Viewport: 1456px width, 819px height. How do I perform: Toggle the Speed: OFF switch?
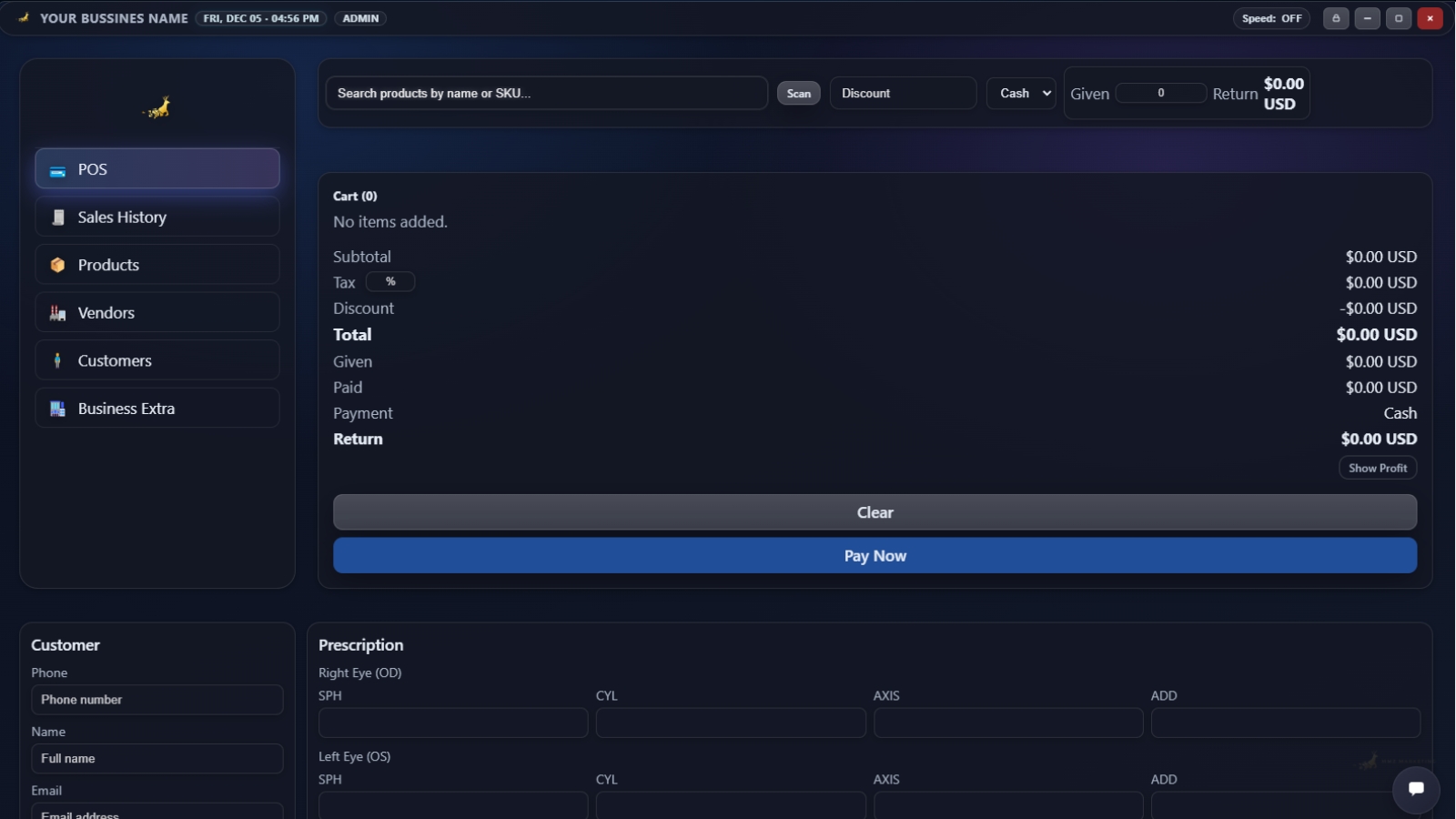[x=1270, y=18]
